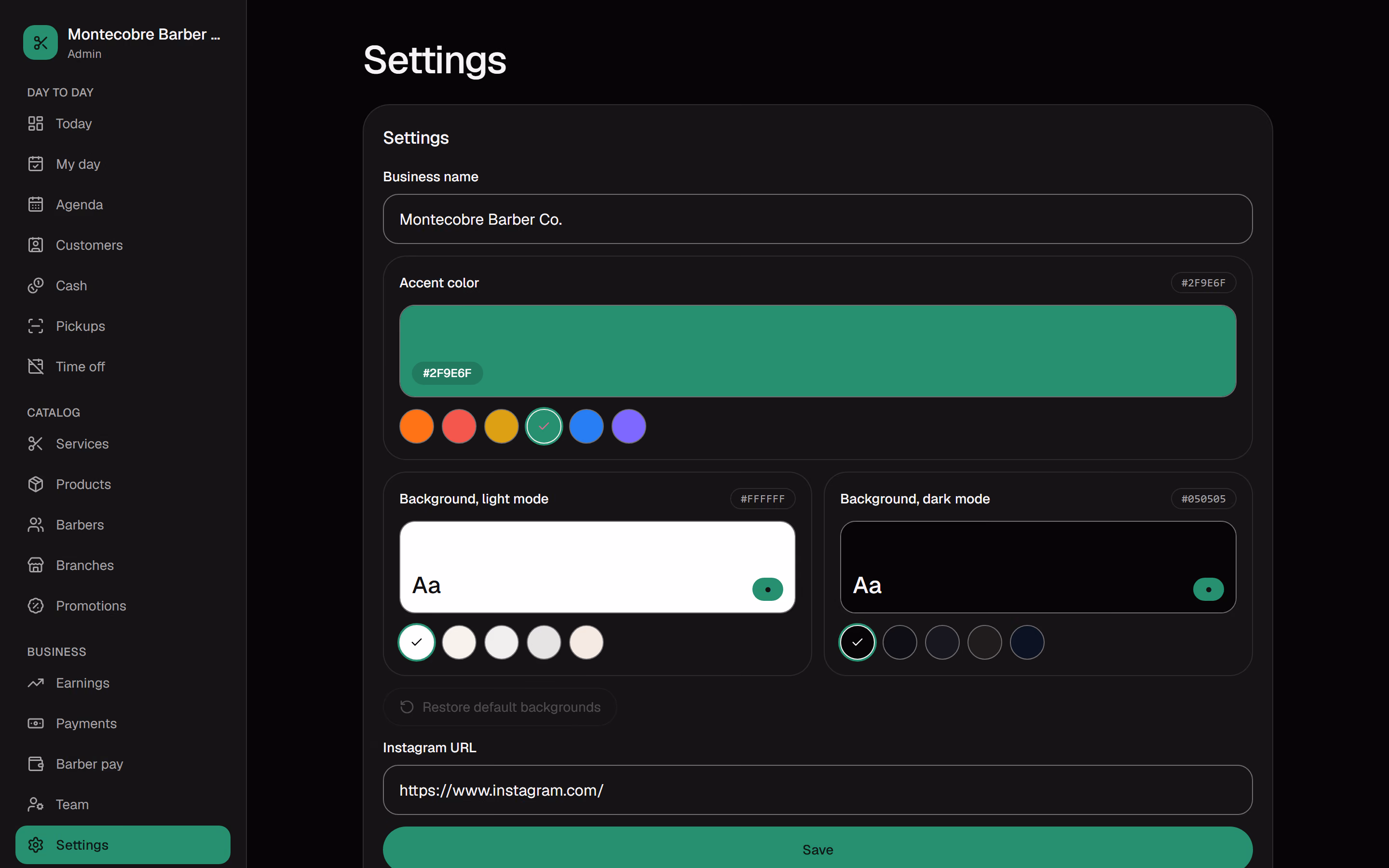The height and width of the screenshot is (868, 1389).
Task: Click the Promotions badge-percent icon
Action: click(36, 606)
